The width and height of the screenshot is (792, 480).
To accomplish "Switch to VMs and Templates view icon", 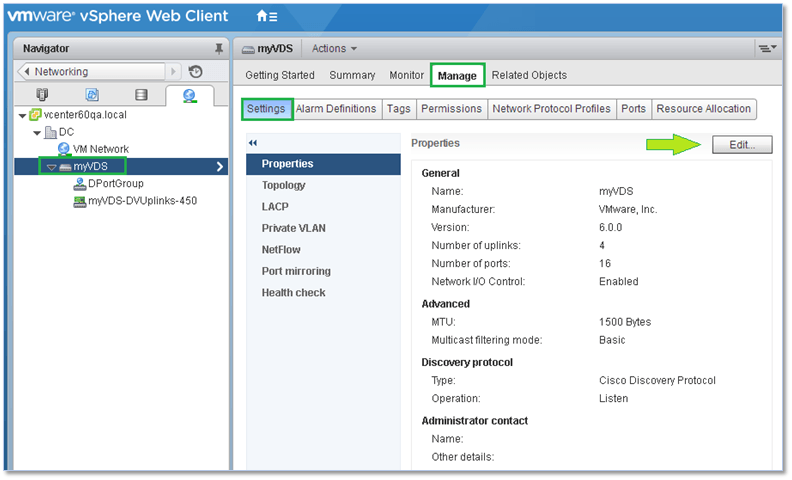I will click(x=92, y=94).
